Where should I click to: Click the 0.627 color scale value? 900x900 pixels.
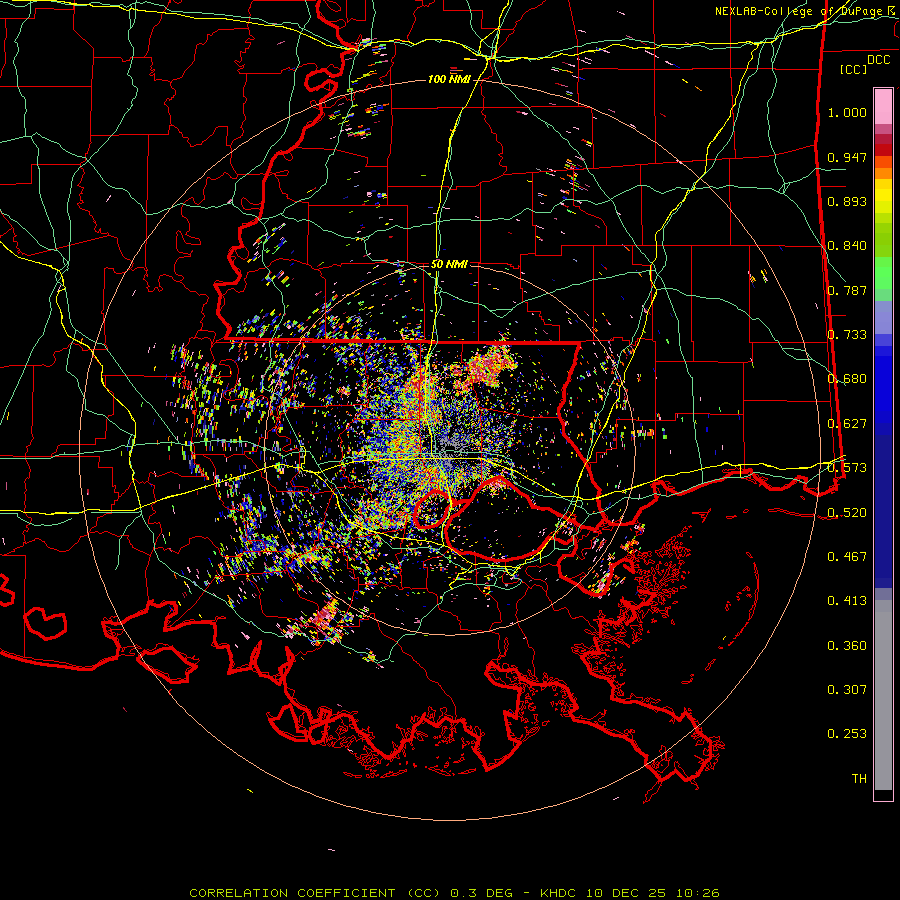click(847, 424)
